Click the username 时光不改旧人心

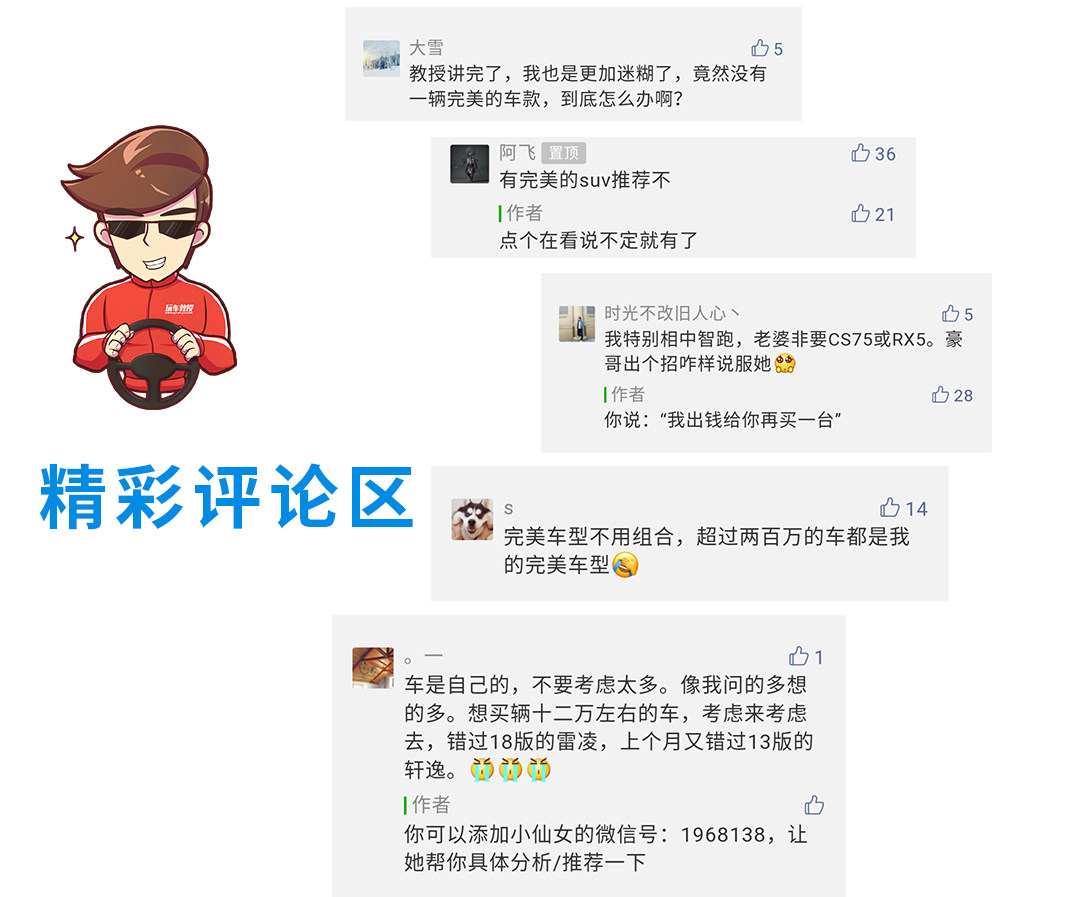(x=672, y=313)
